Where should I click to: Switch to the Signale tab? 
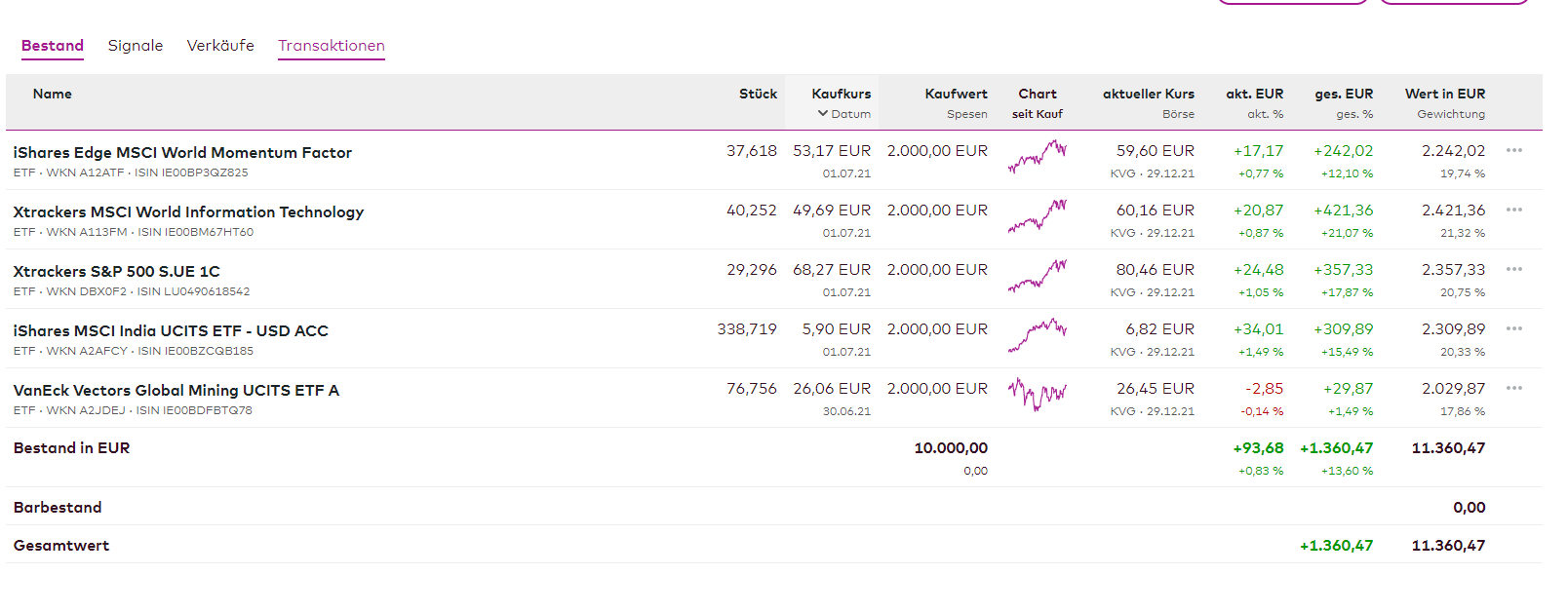point(136,46)
